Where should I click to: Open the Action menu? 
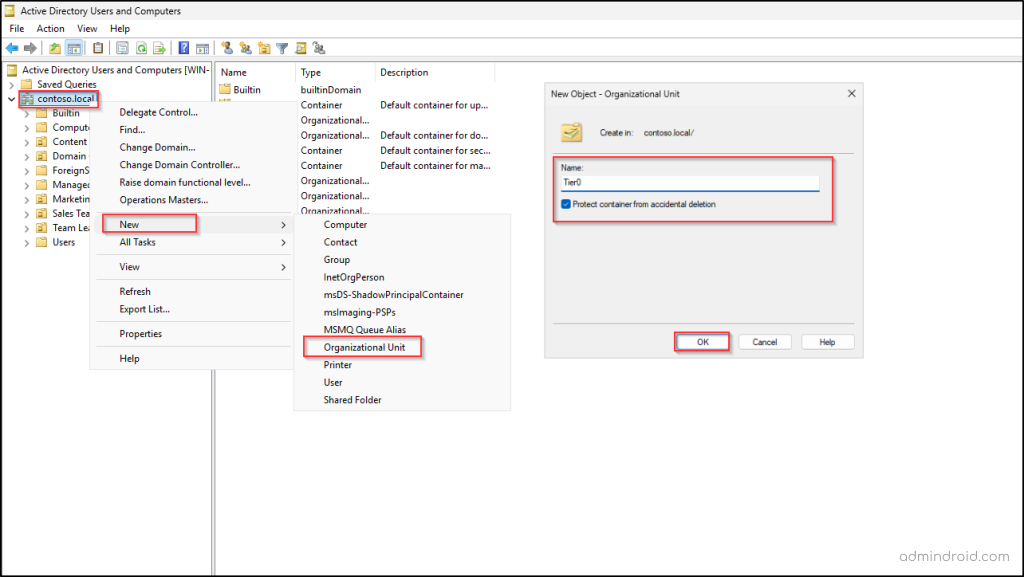50,28
